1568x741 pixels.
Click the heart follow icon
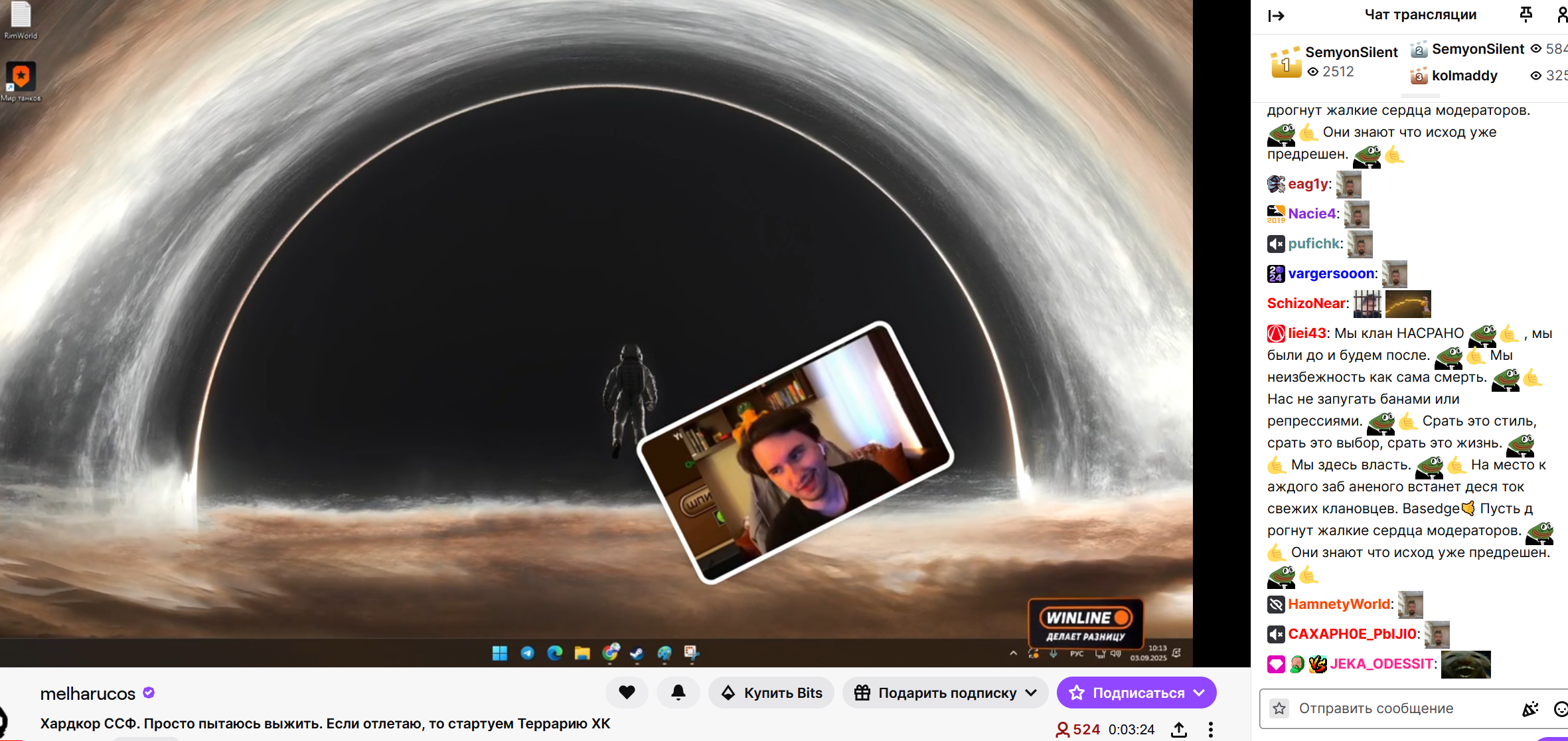[x=627, y=693]
